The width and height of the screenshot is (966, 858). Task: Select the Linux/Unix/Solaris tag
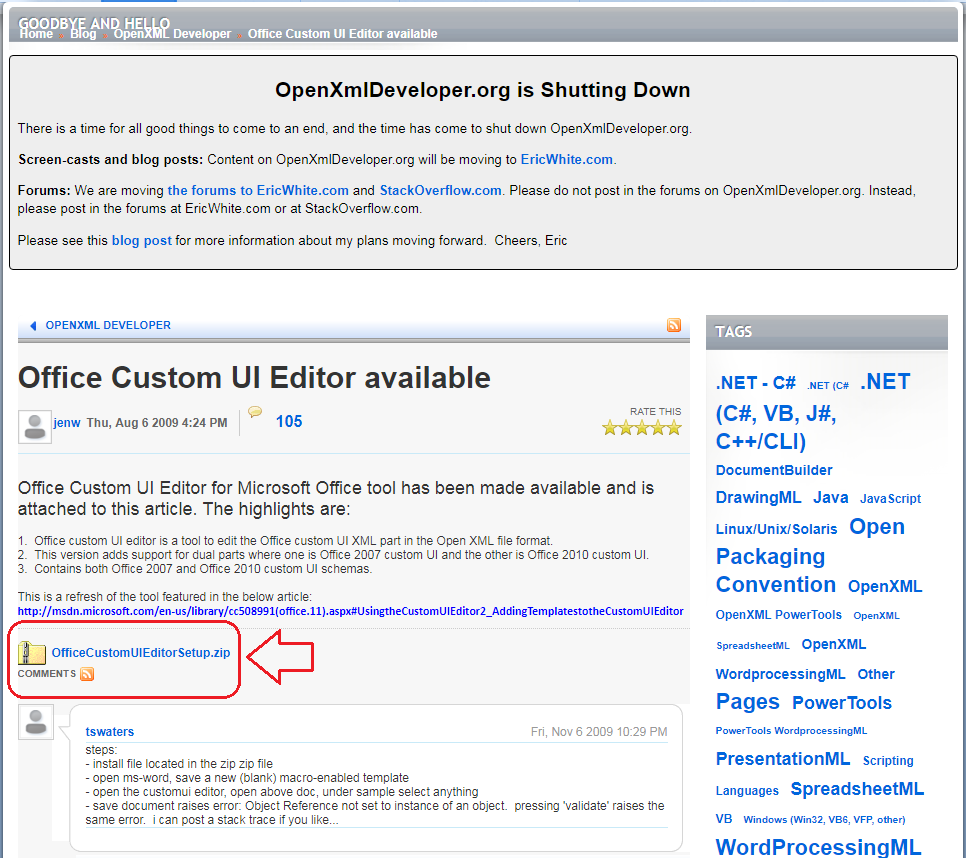tap(776, 529)
